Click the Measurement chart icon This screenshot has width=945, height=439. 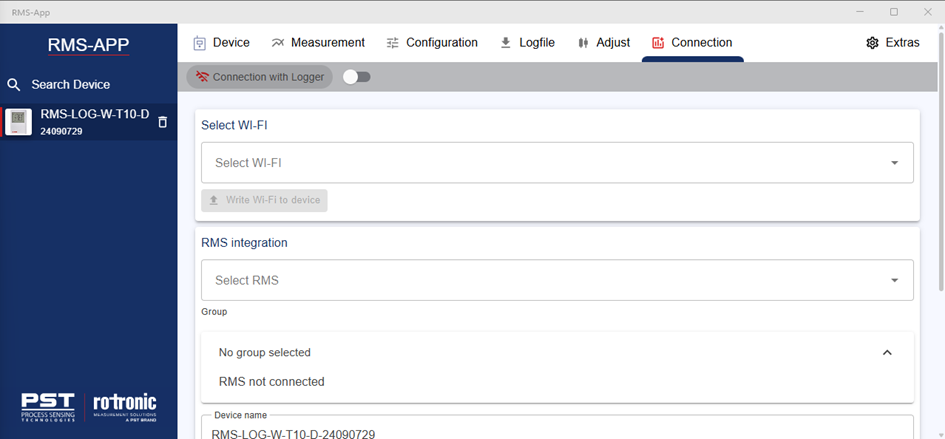click(x=277, y=43)
